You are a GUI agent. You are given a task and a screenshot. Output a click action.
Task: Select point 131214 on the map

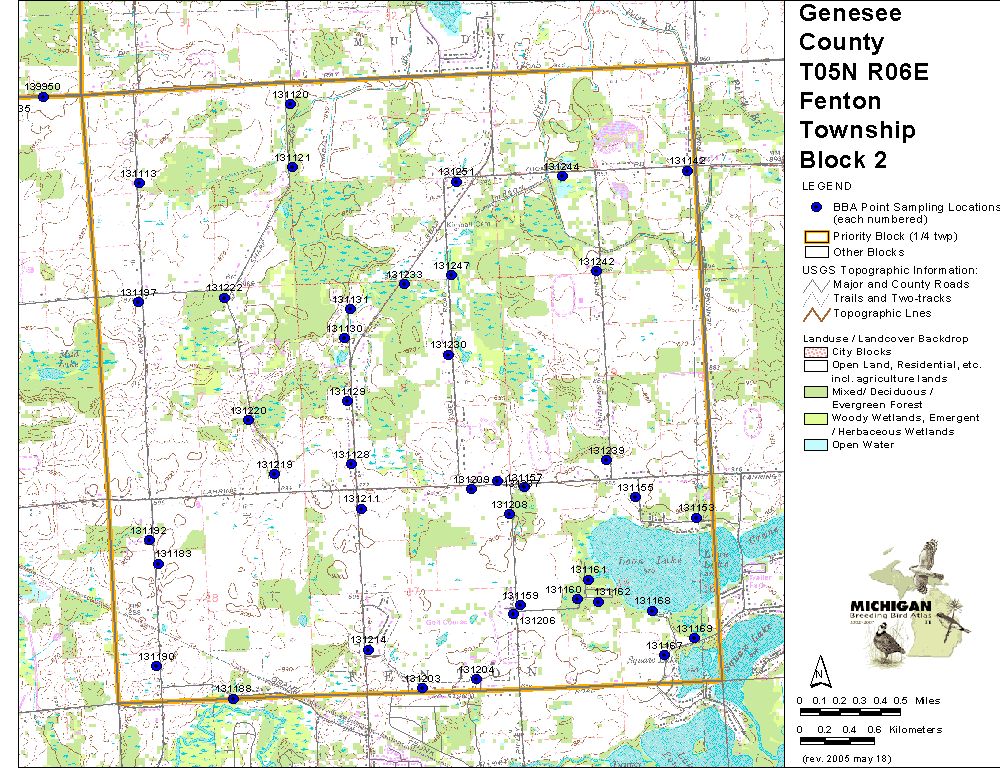pos(368,650)
